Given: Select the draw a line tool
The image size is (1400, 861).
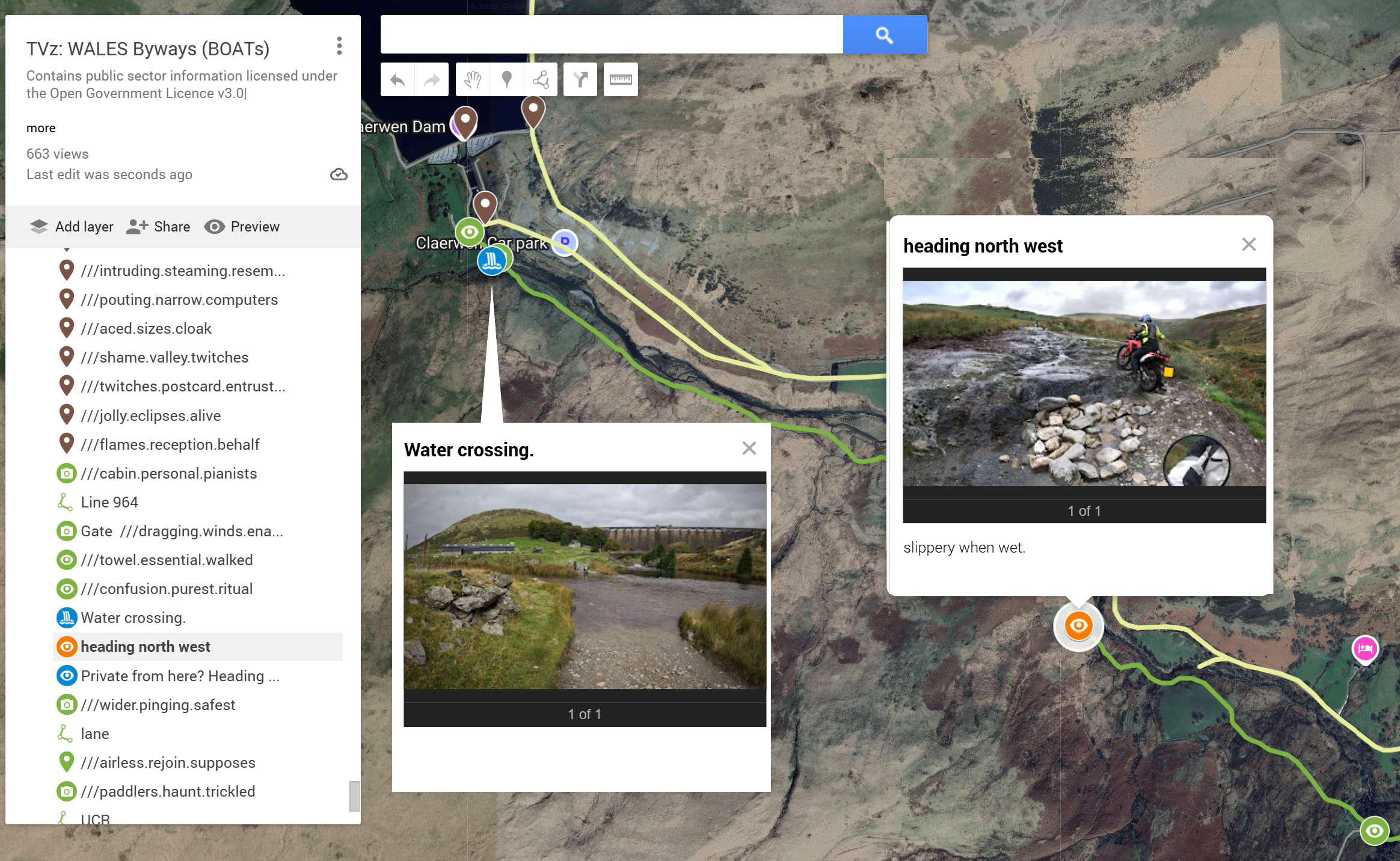Looking at the screenshot, I should pos(540,80).
